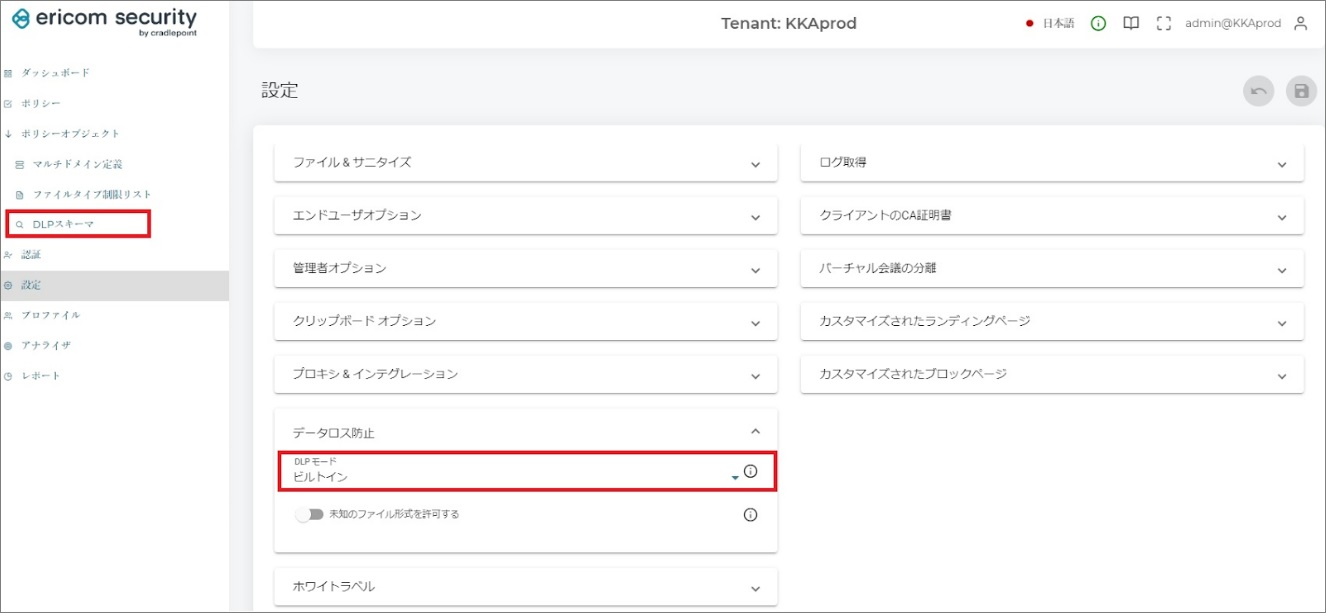Click info icon beside 未知のファイル形式を許可する

click(x=750, y=515)
